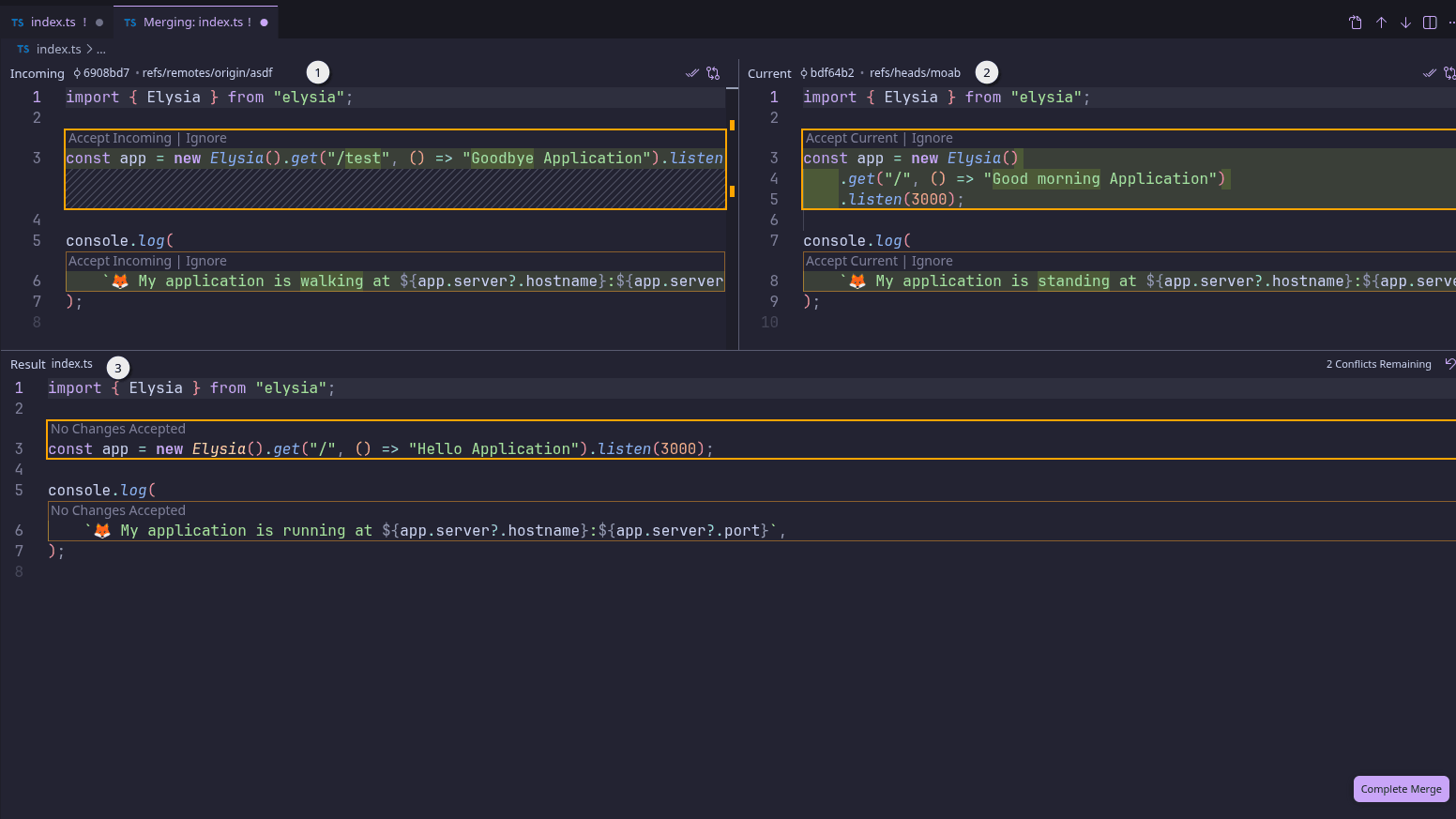The image size is (1456, 819).
Task: Expand the breadcrumb chevron after index.ts
Action: 89,49
